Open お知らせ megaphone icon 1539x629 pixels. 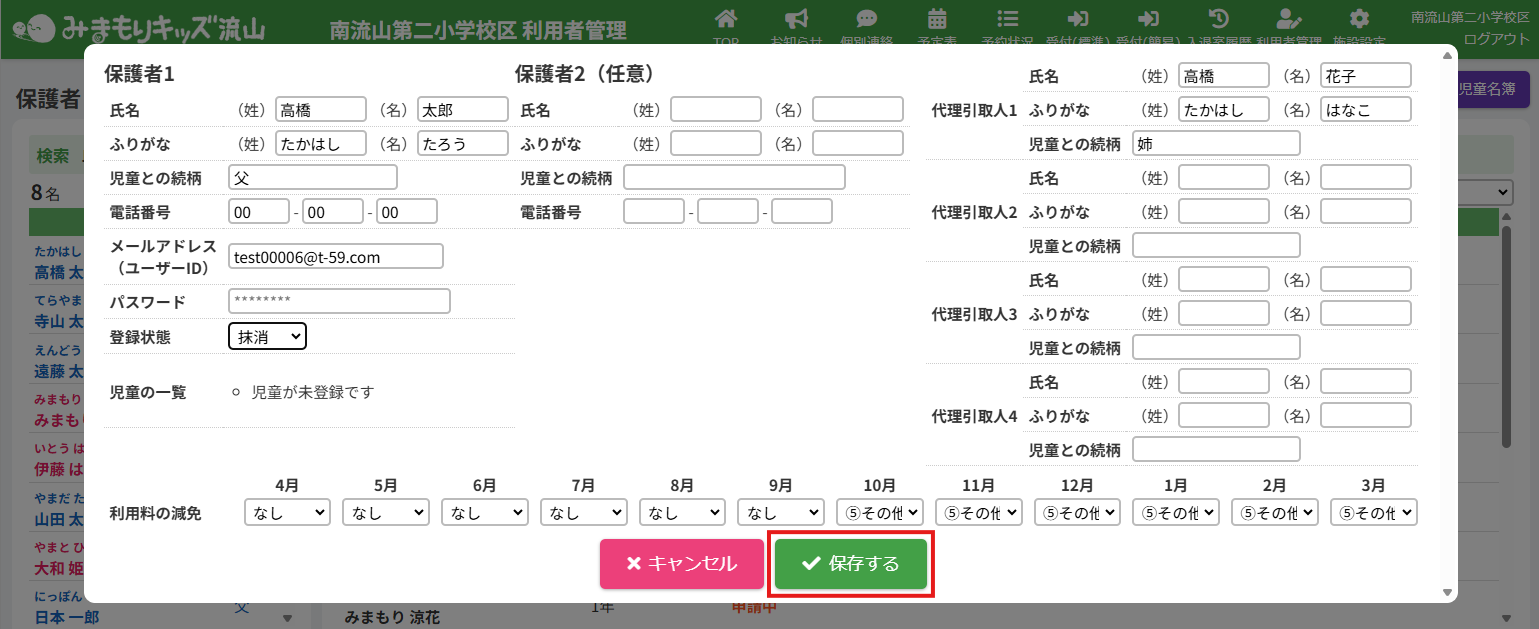coord(796,20)
